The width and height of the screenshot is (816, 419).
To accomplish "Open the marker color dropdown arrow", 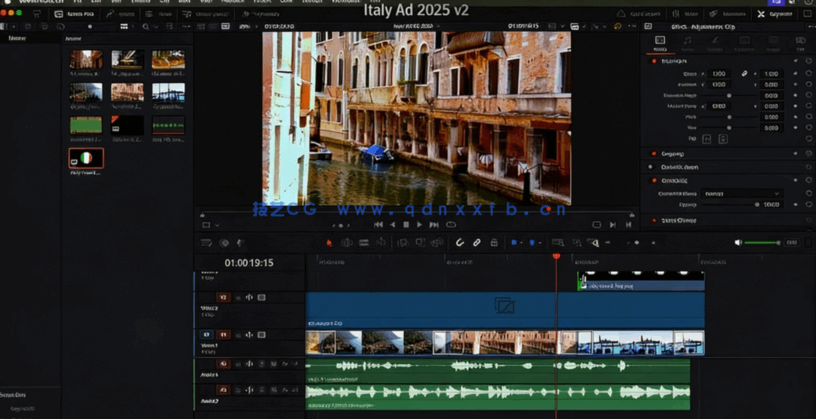I will [x=540, y=243].
